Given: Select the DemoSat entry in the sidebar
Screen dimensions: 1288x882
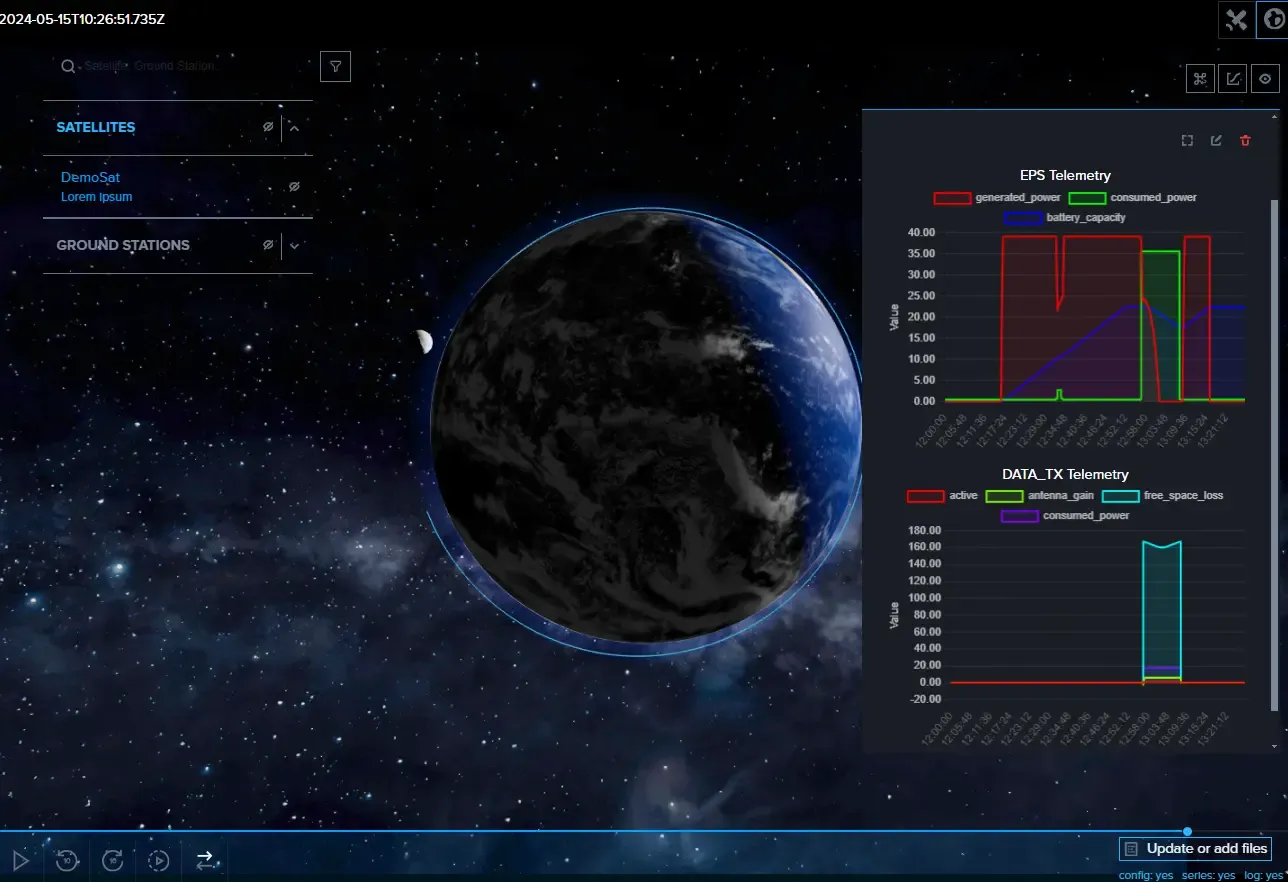Looking at the screenshot, I should point(90,176).
